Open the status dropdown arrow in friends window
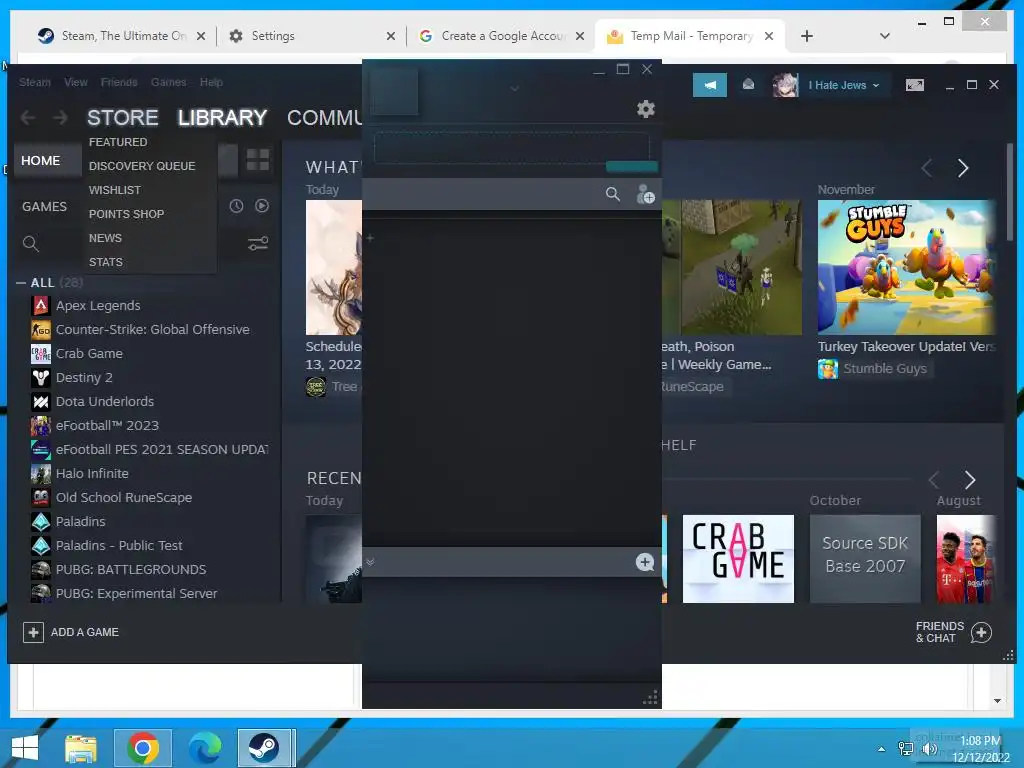The height and width of the screenshot is (768, 1024). click(x=515, y=88)
